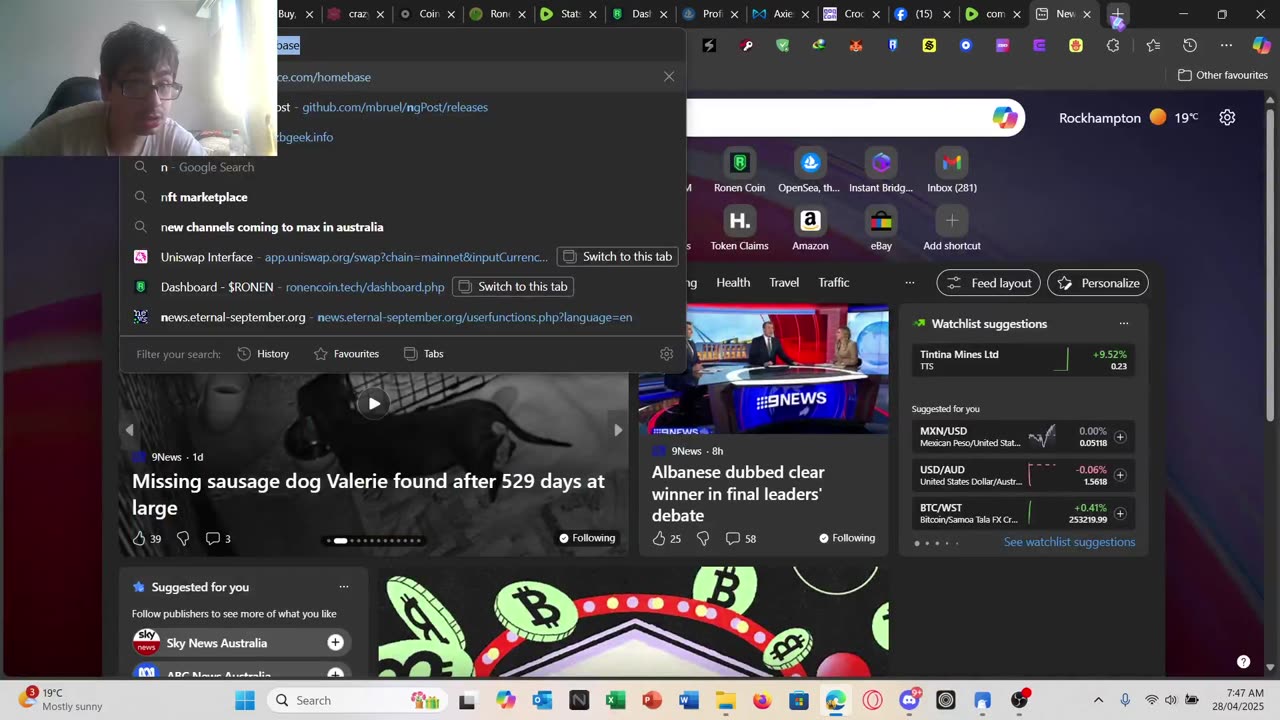The image size is (1280, 720).
Task: Open the Ronen Coin shortcut
Action: click(x=739, y=171)
